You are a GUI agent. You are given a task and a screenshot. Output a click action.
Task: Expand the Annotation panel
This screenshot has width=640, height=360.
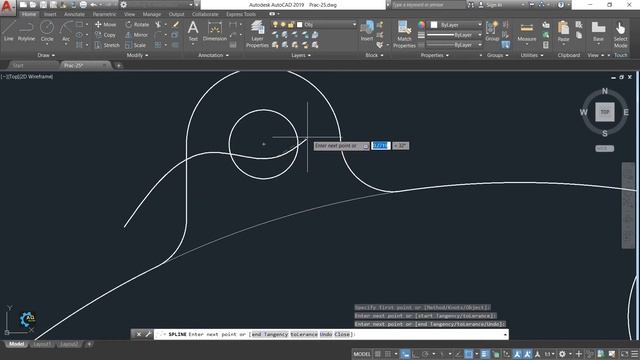[x=213, y=55]
